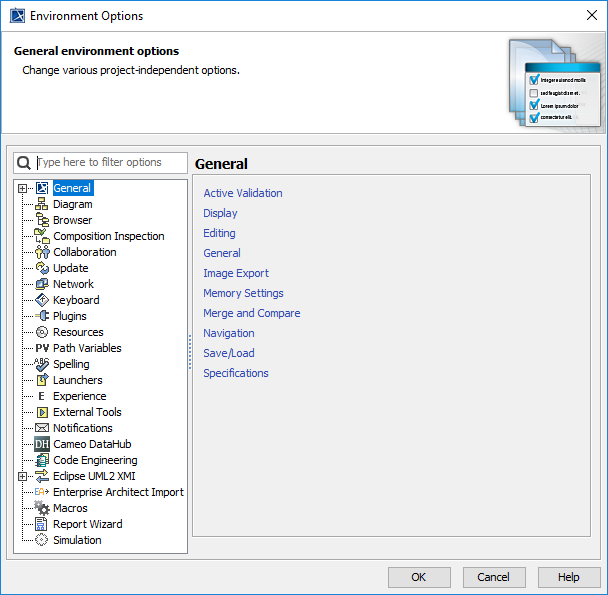
Task: Click the Resources disc icon
Action: [x=42, y=332]
